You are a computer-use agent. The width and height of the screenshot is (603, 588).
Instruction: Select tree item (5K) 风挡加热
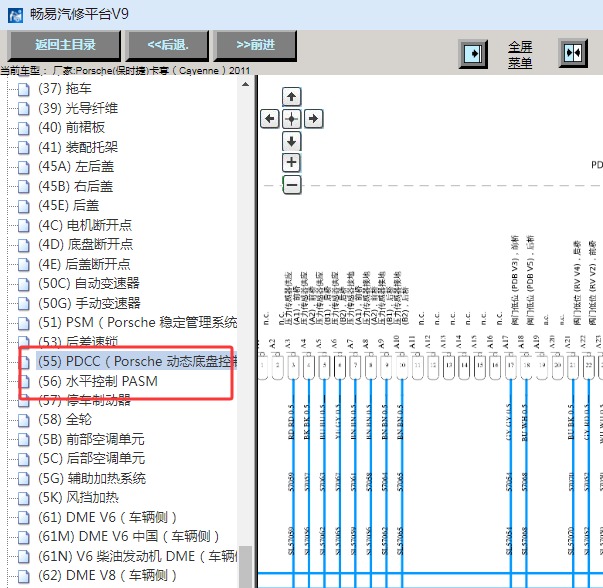click(78, 498)
